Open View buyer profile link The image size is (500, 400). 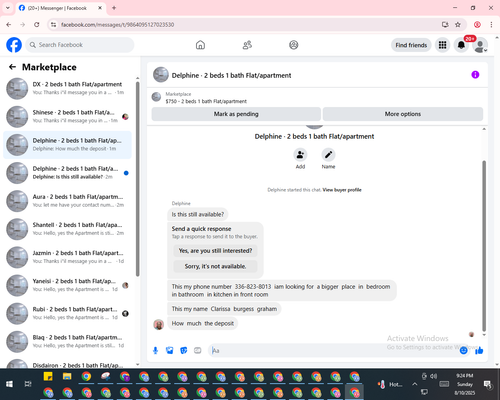pos(342,190)
